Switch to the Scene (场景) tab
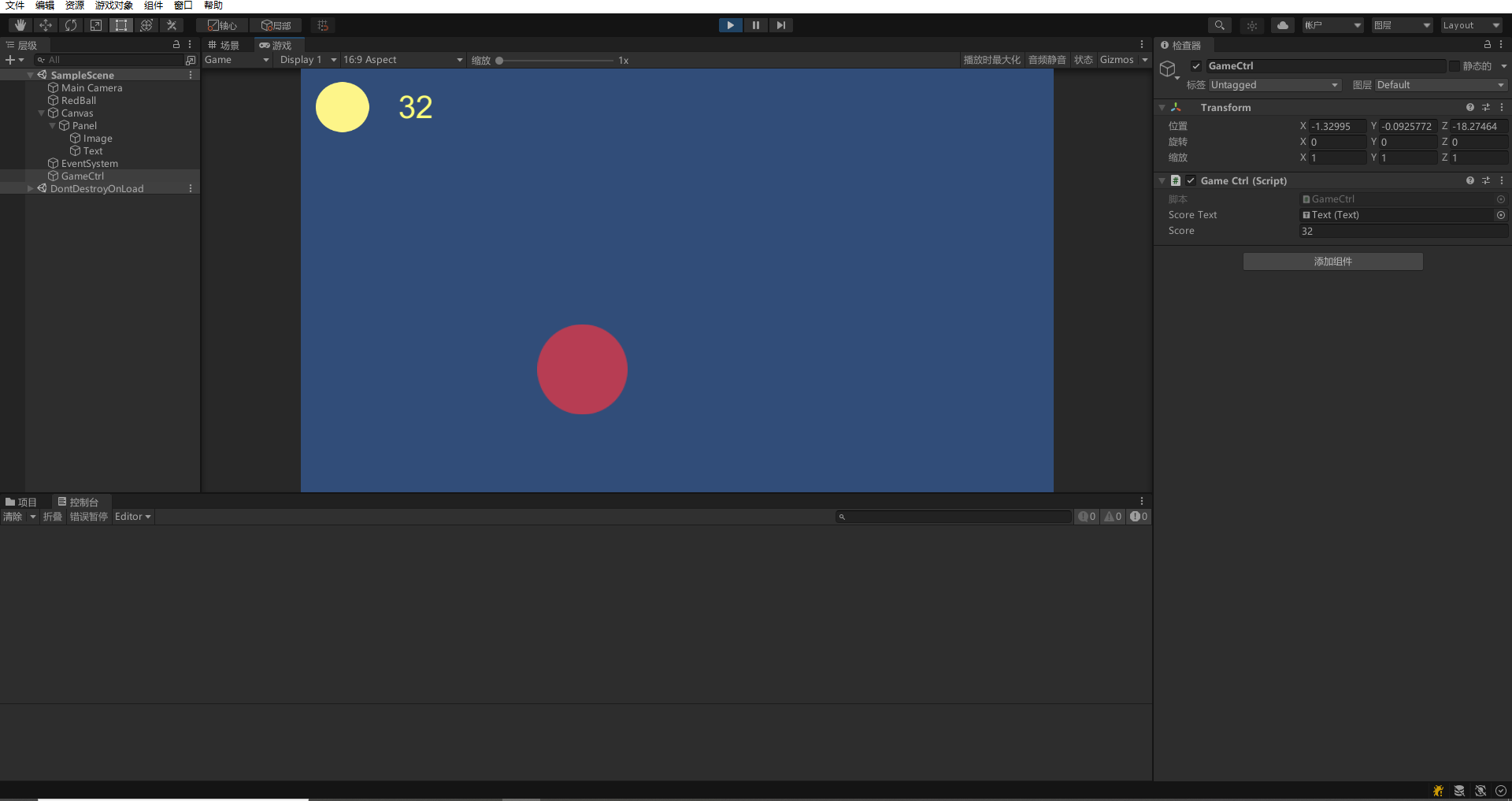The image size is (1512, 801). click(x=224, y=45)
